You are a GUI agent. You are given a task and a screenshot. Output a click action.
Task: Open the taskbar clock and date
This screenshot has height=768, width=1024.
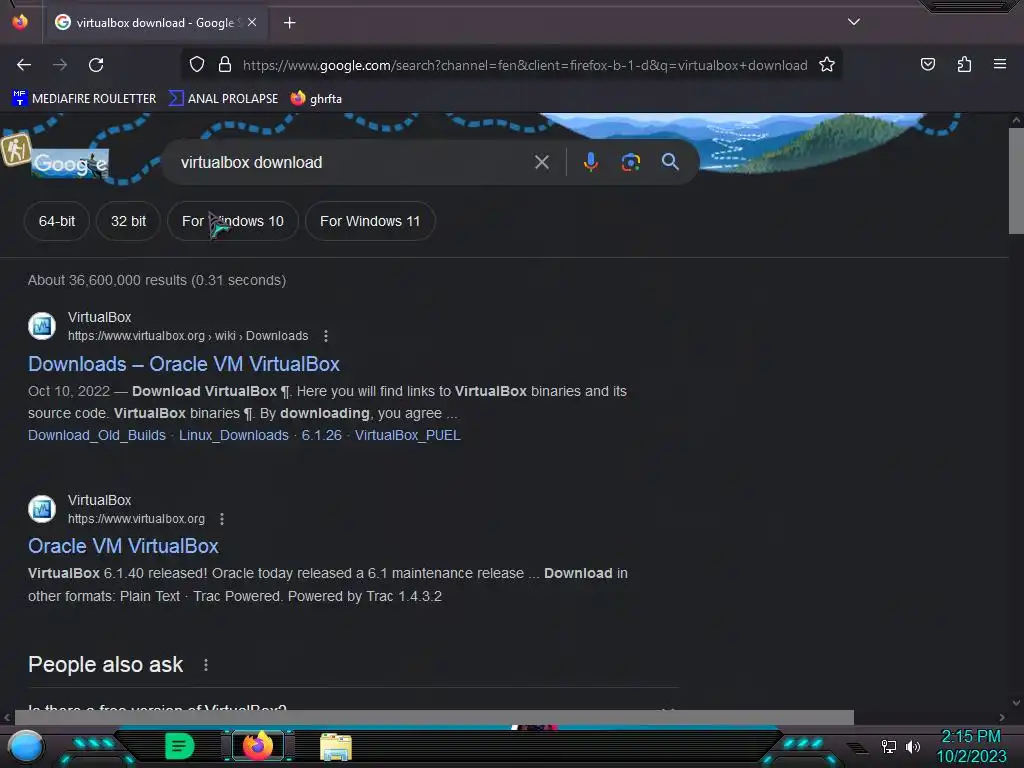pyautogui.click(x=971, y=746)
